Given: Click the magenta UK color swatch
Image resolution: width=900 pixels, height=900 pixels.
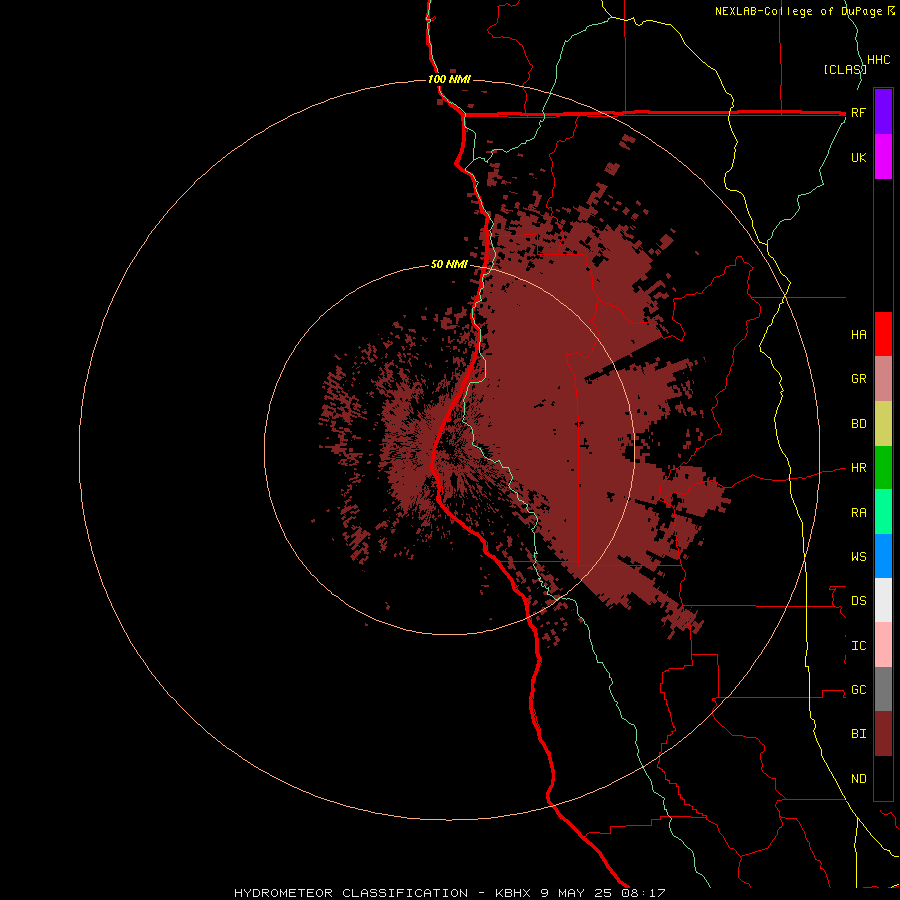Looking at the screenshot, I should (883, 157).
